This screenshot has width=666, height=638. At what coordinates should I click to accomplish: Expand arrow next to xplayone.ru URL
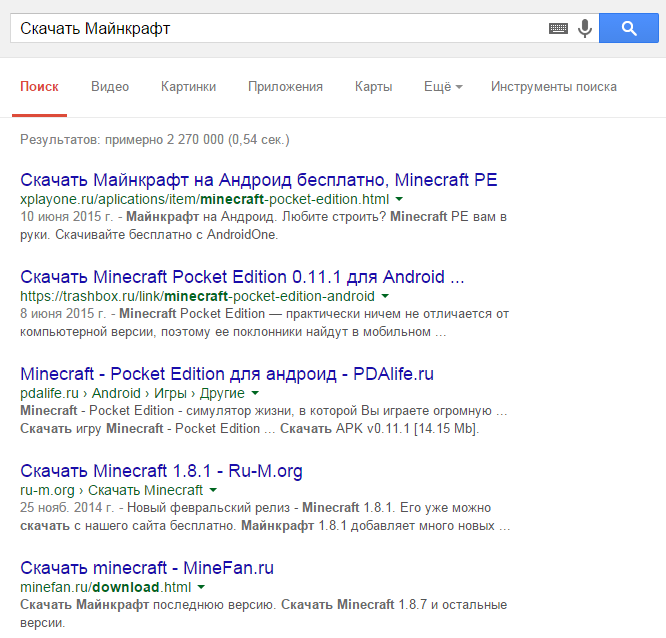(x=399, y=199)
